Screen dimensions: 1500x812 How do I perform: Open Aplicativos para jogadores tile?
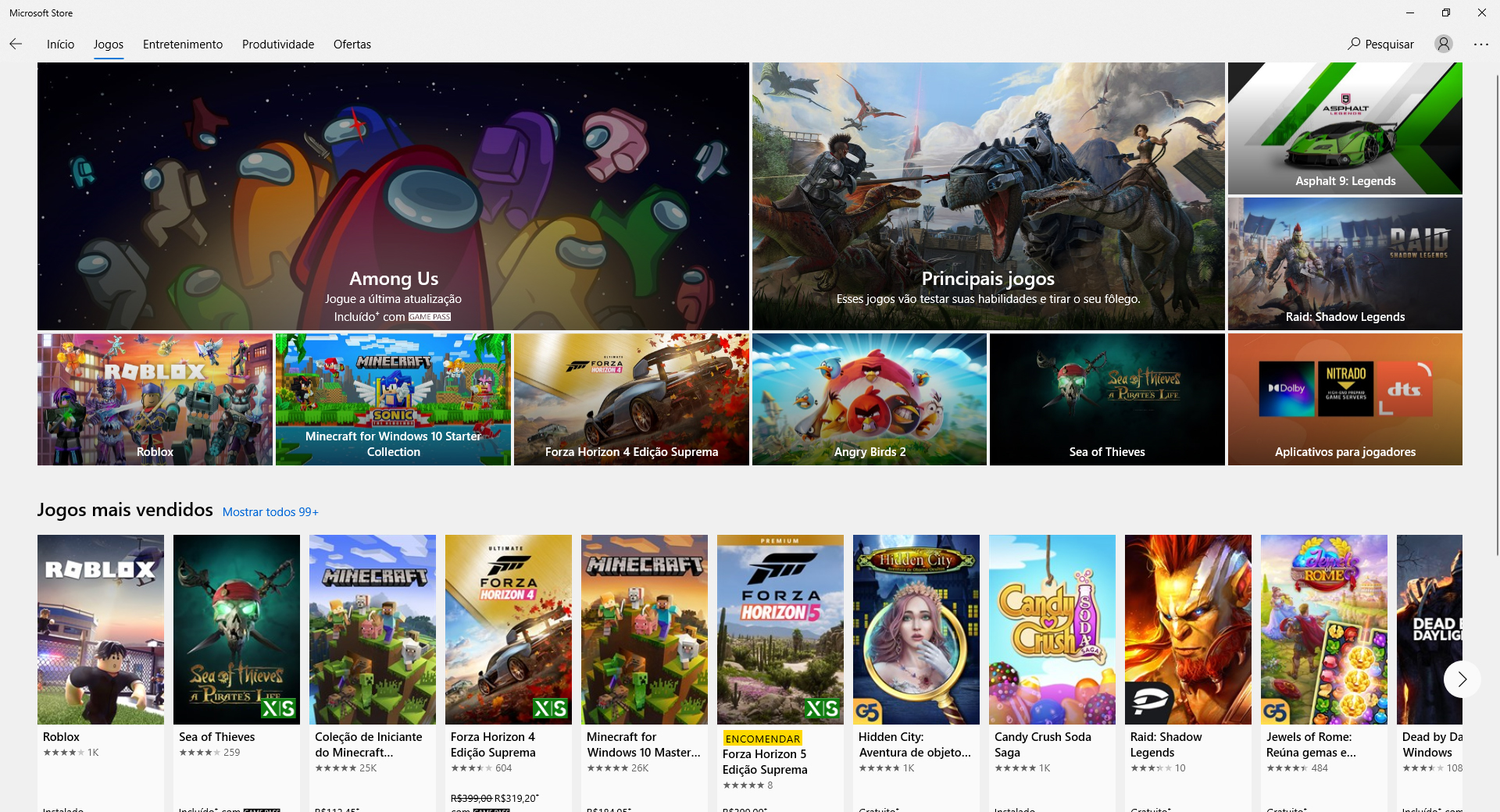coord(1345,400)
